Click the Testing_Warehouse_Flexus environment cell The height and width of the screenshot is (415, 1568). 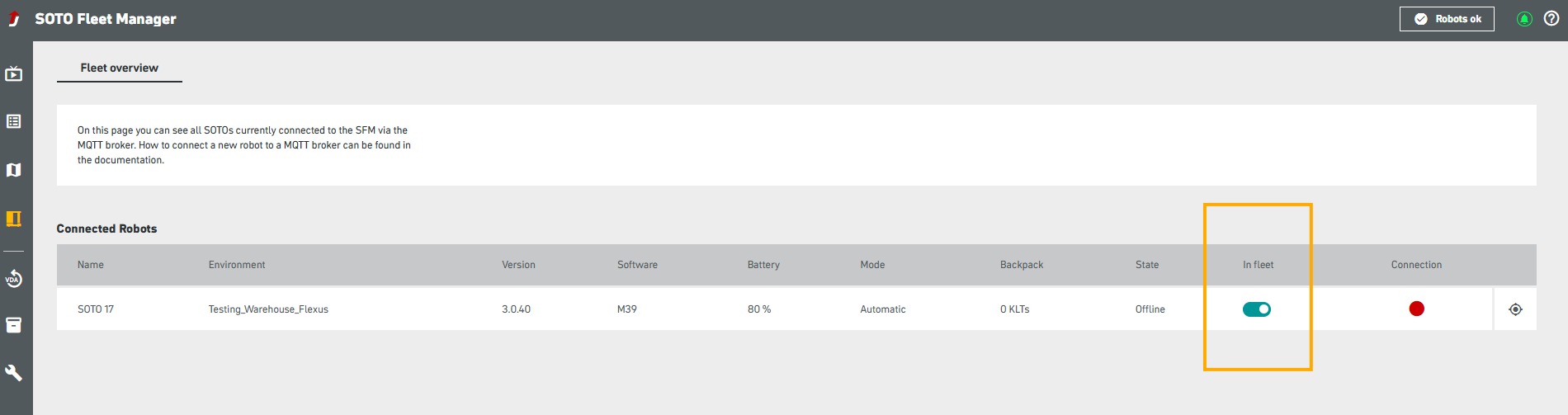coord(268,309)
